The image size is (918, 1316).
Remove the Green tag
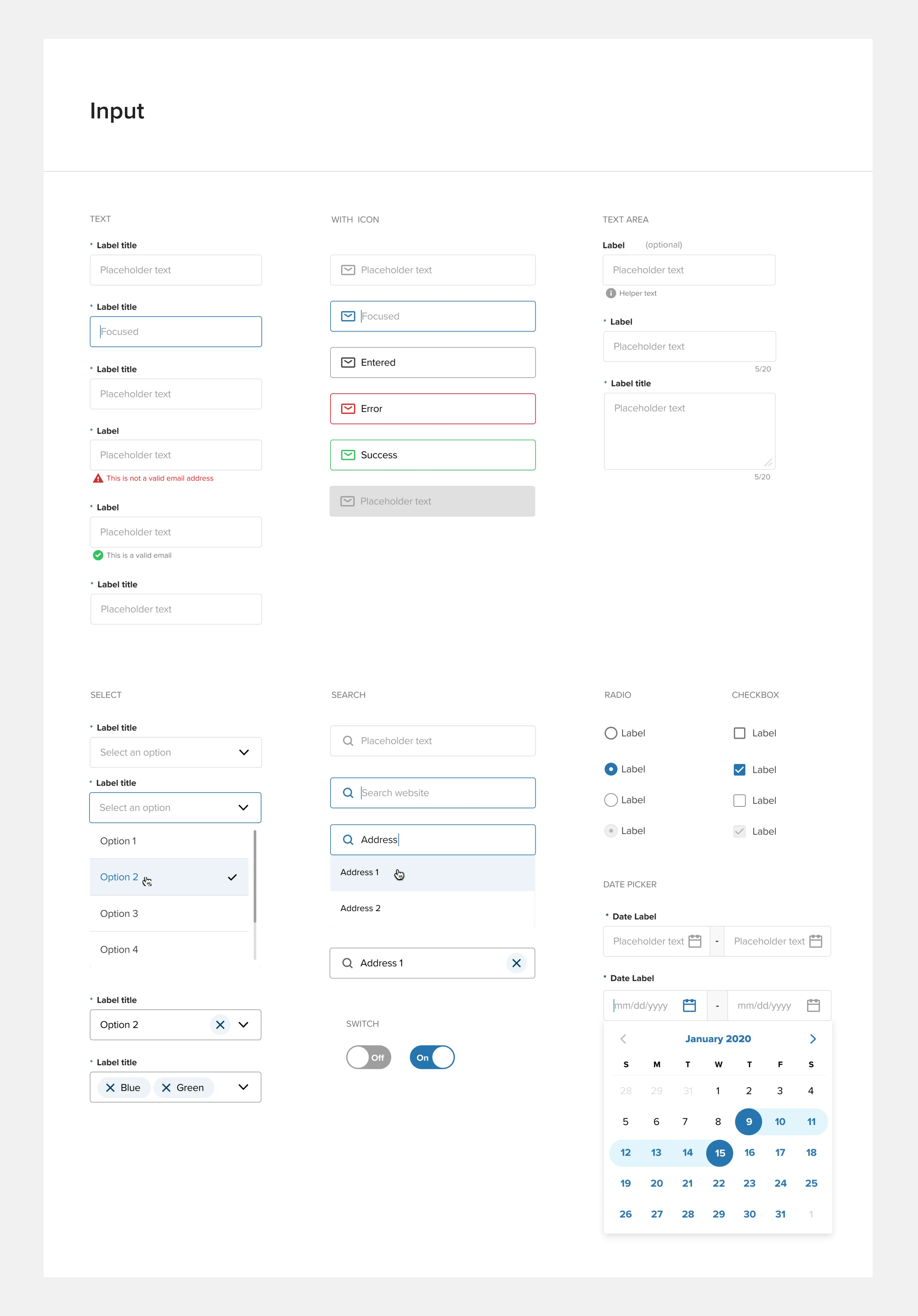click(166, 1088)
